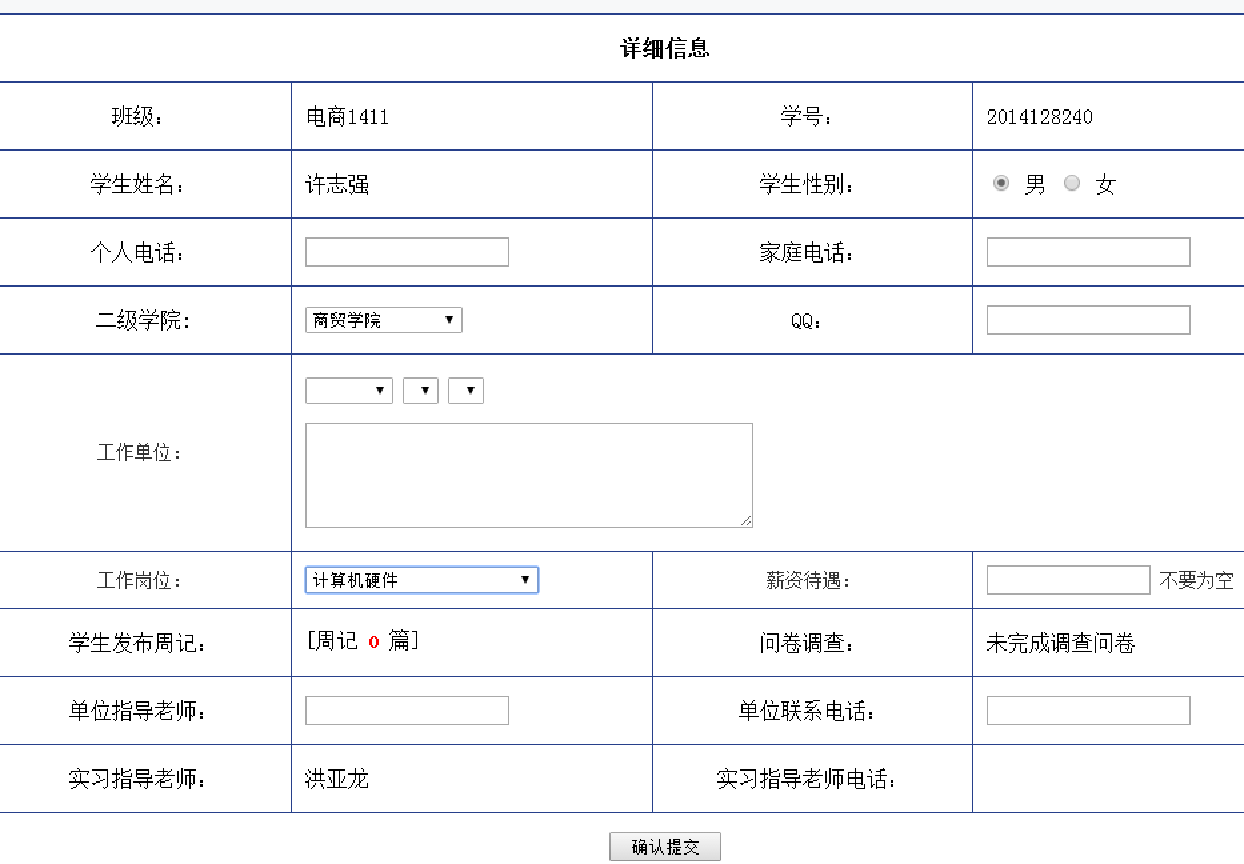Click the 工作单位 text area
This screenshot has height=864, width=1244.
[x=529, y=475]
